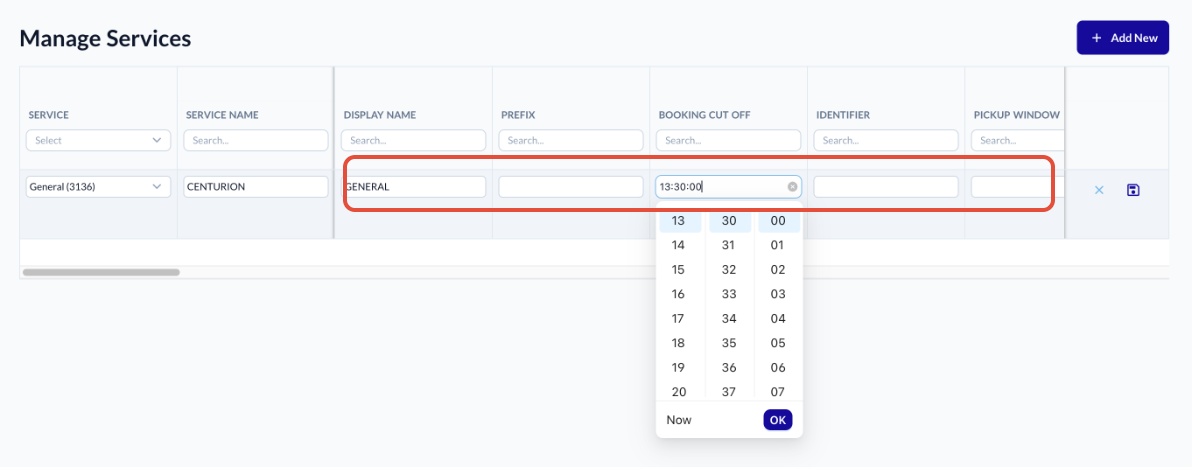Select second 03 in time picker
The image size is (1192, 467).
click(778, 294)
